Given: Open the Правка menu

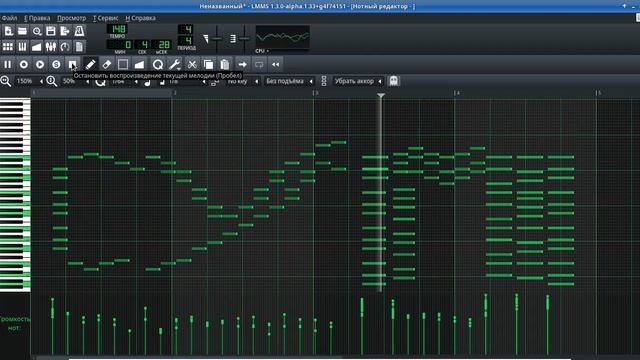Looking at the screenshot, I should click(37, 18).
